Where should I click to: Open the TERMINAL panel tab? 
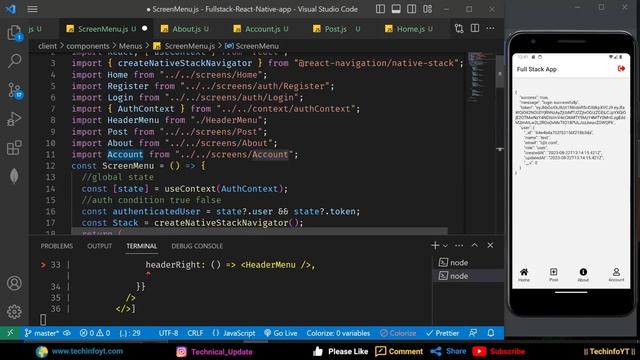142,246
